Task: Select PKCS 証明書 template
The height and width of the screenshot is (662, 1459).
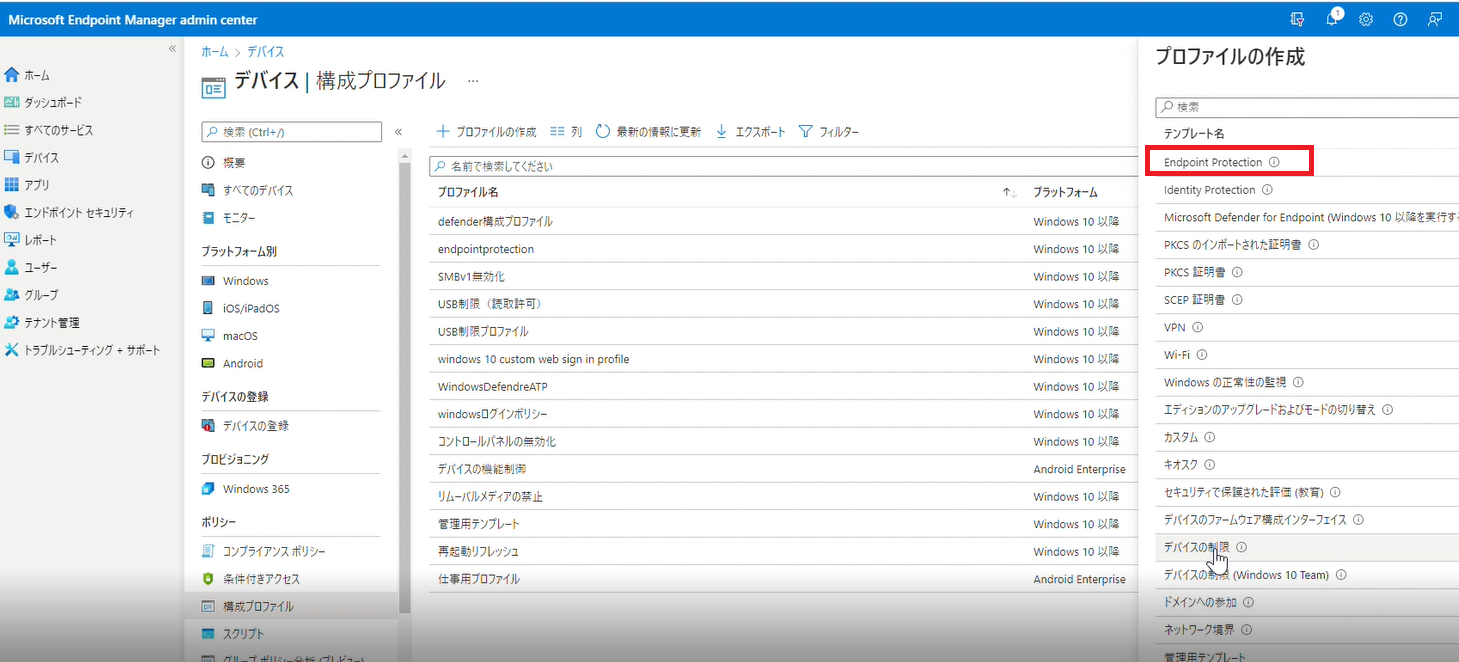Action: (x=1195, y=272)
